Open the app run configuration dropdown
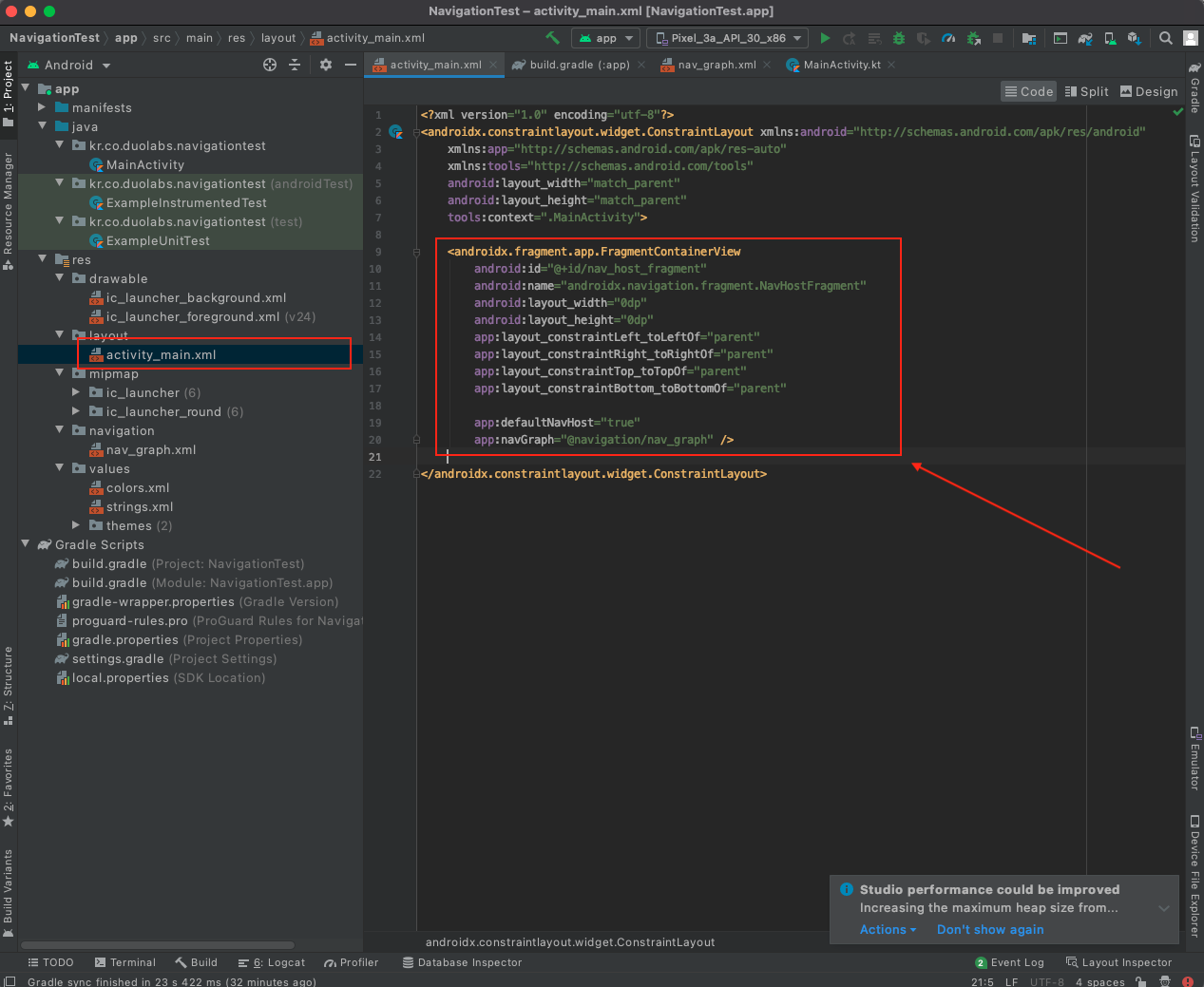The width and height of the screenshot is (1204, 987). pos(605,38)
